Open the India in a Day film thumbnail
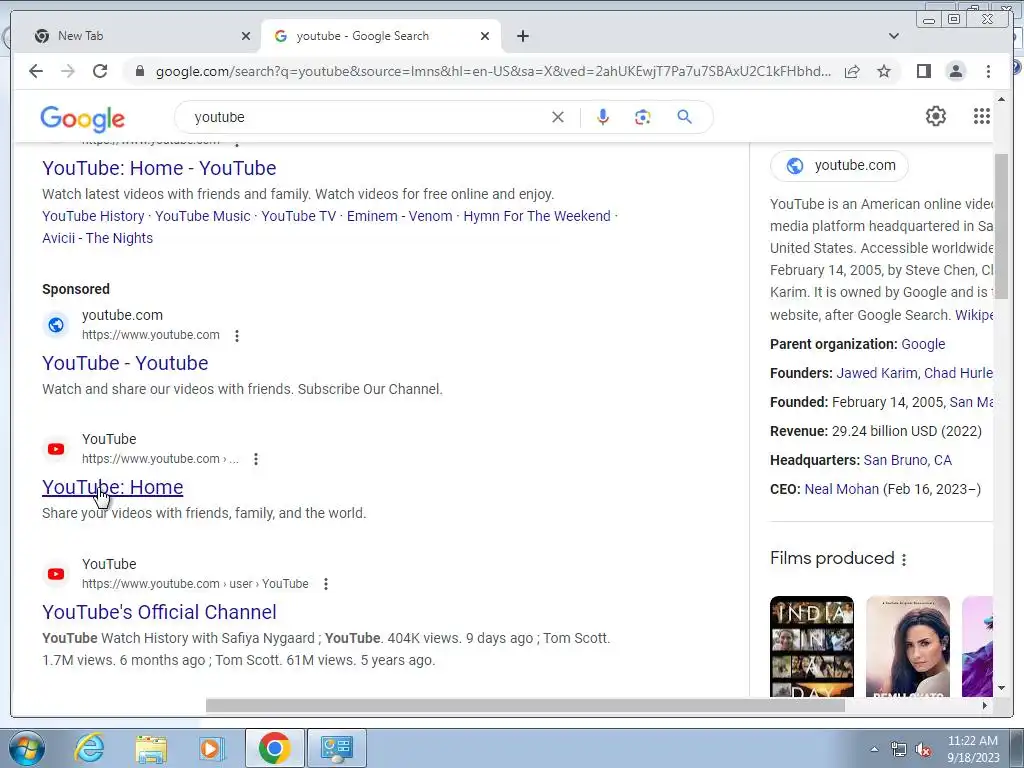This screenshot has width=1024, height=768. (x=812, y=646)
